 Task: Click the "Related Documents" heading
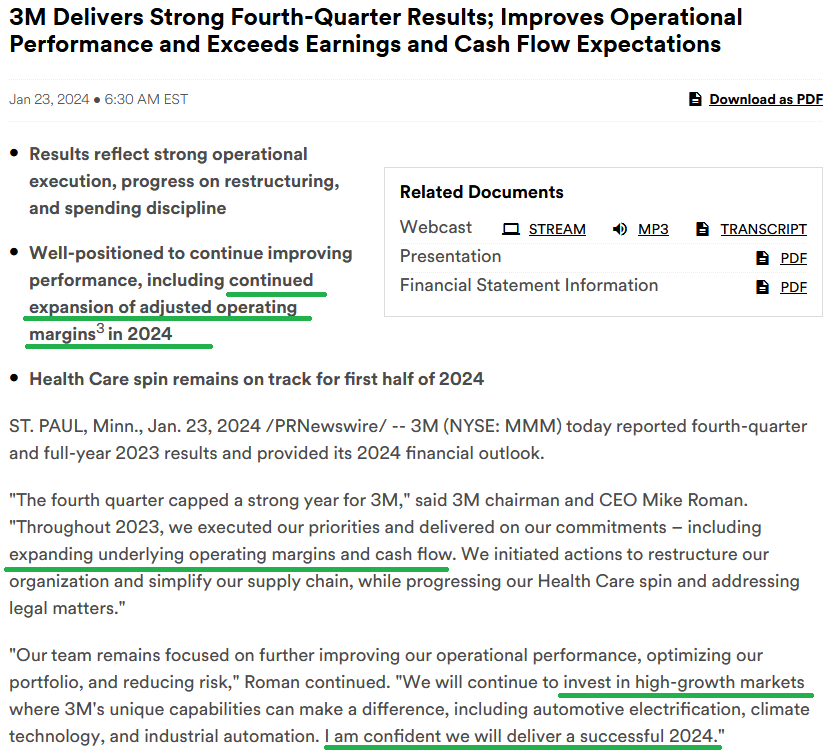click(482, 192)
